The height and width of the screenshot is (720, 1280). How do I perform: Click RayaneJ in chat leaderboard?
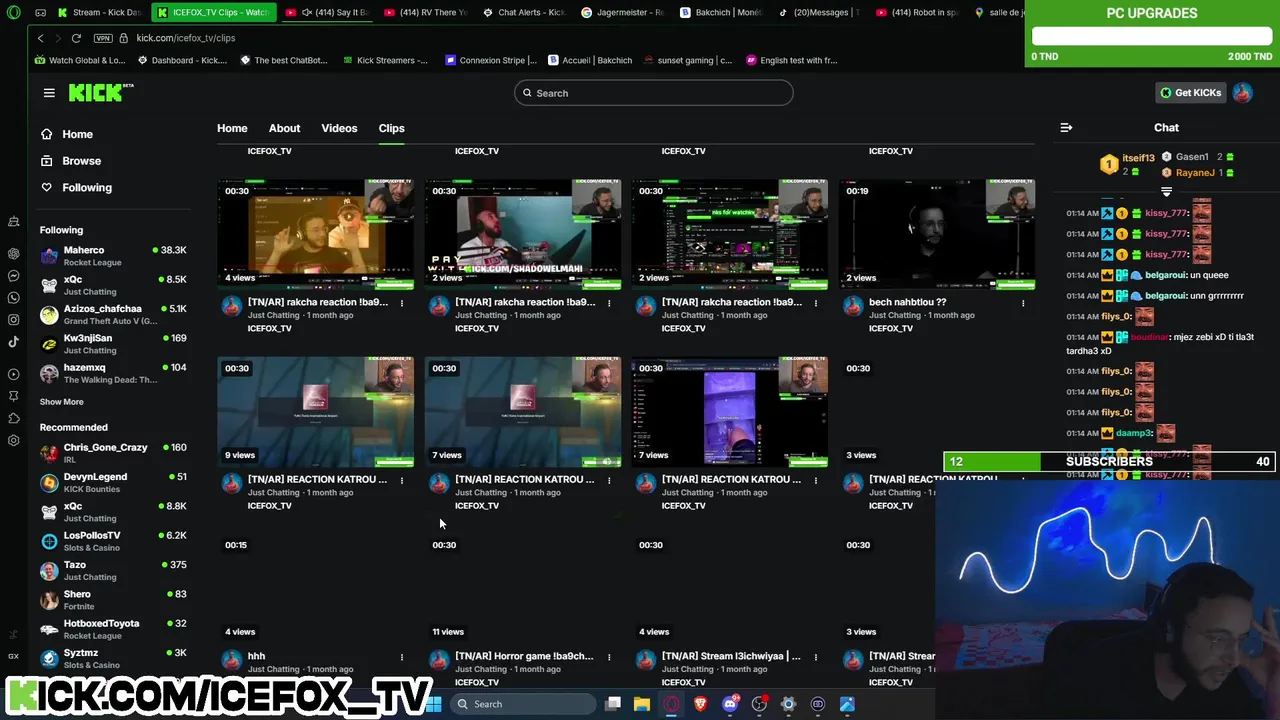[x=1195, y=173]
